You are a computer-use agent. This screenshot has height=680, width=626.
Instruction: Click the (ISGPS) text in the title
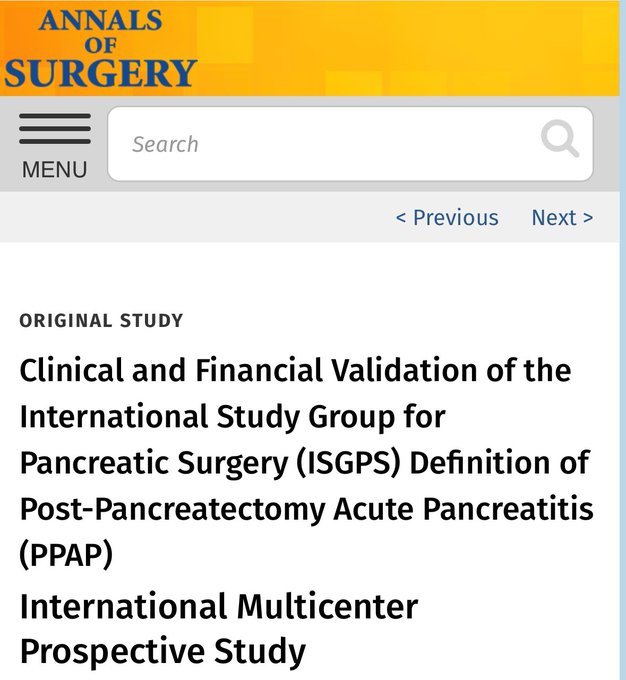click(x=348, y=462)
